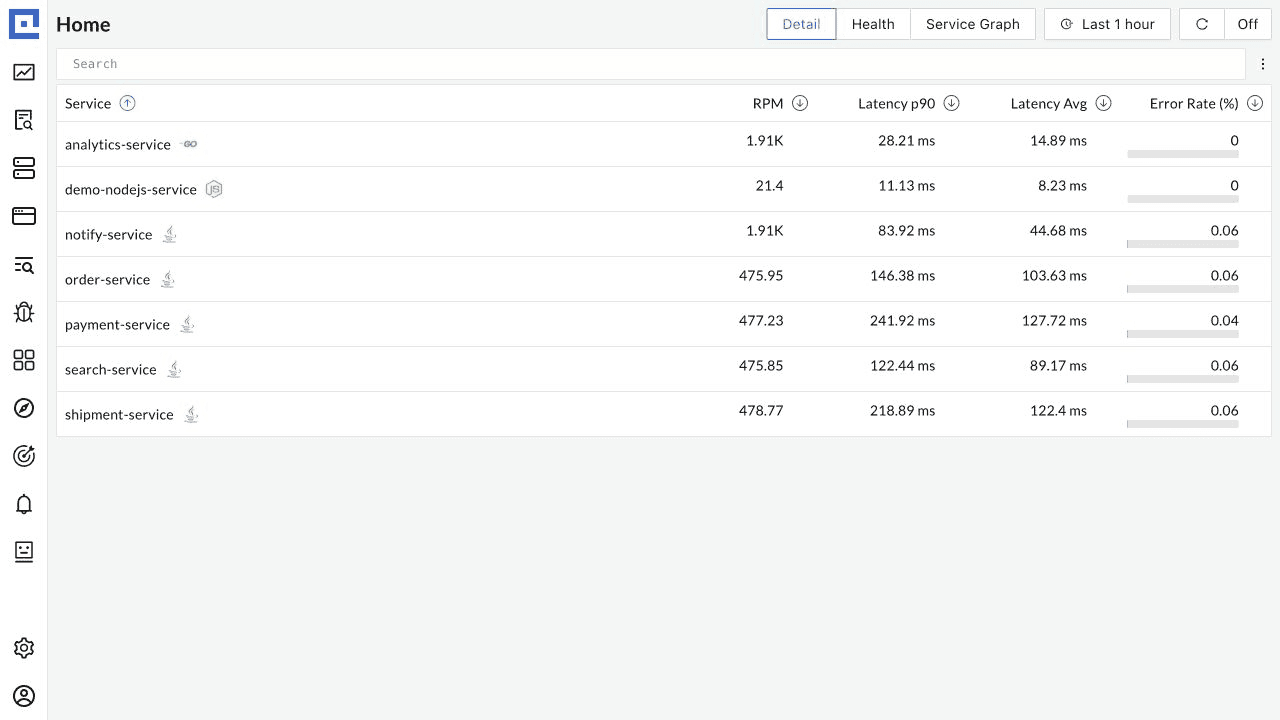Open the browser window sidebar icon

click(24, 216)
